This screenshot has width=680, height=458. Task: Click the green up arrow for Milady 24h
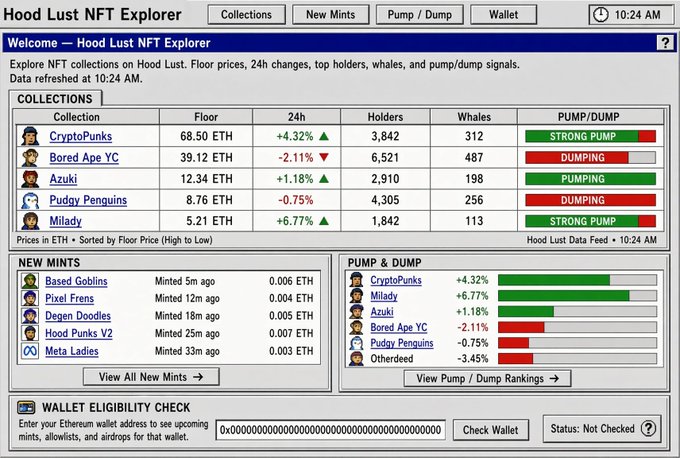click(x=324, y=221)
